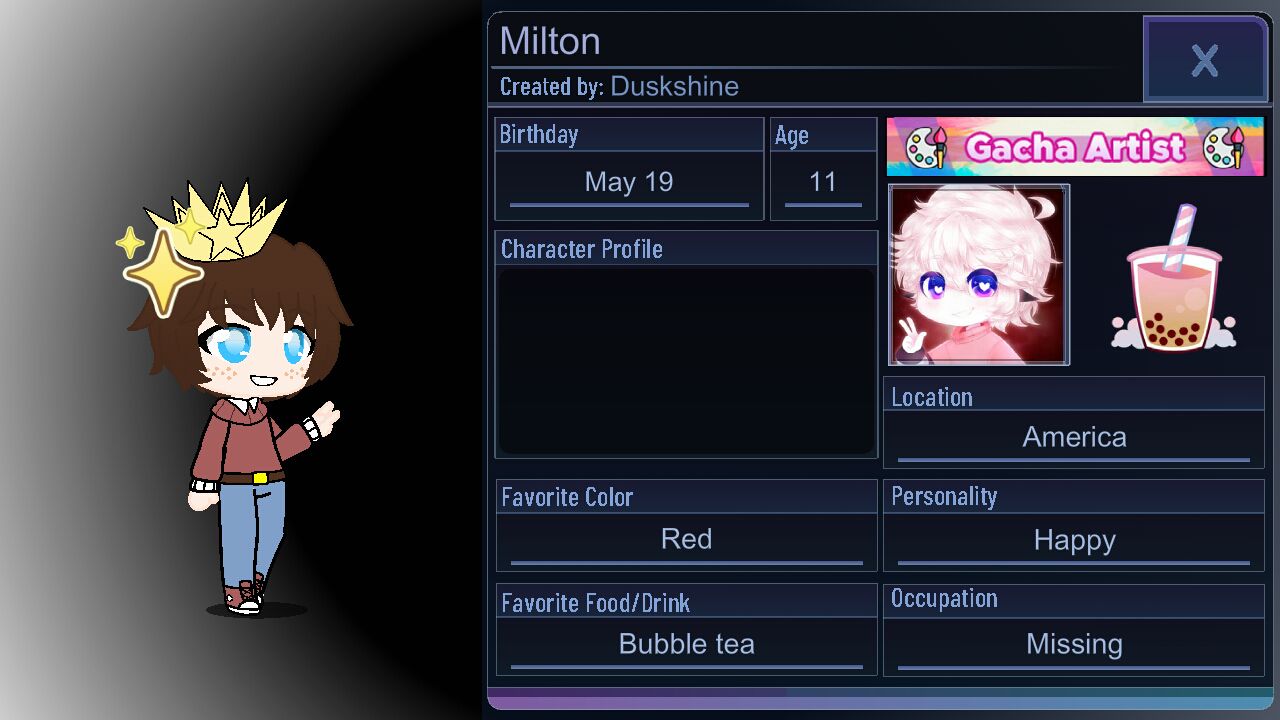
Task: Edit the Location field showing America
Action: click(x=1074, y=438)
